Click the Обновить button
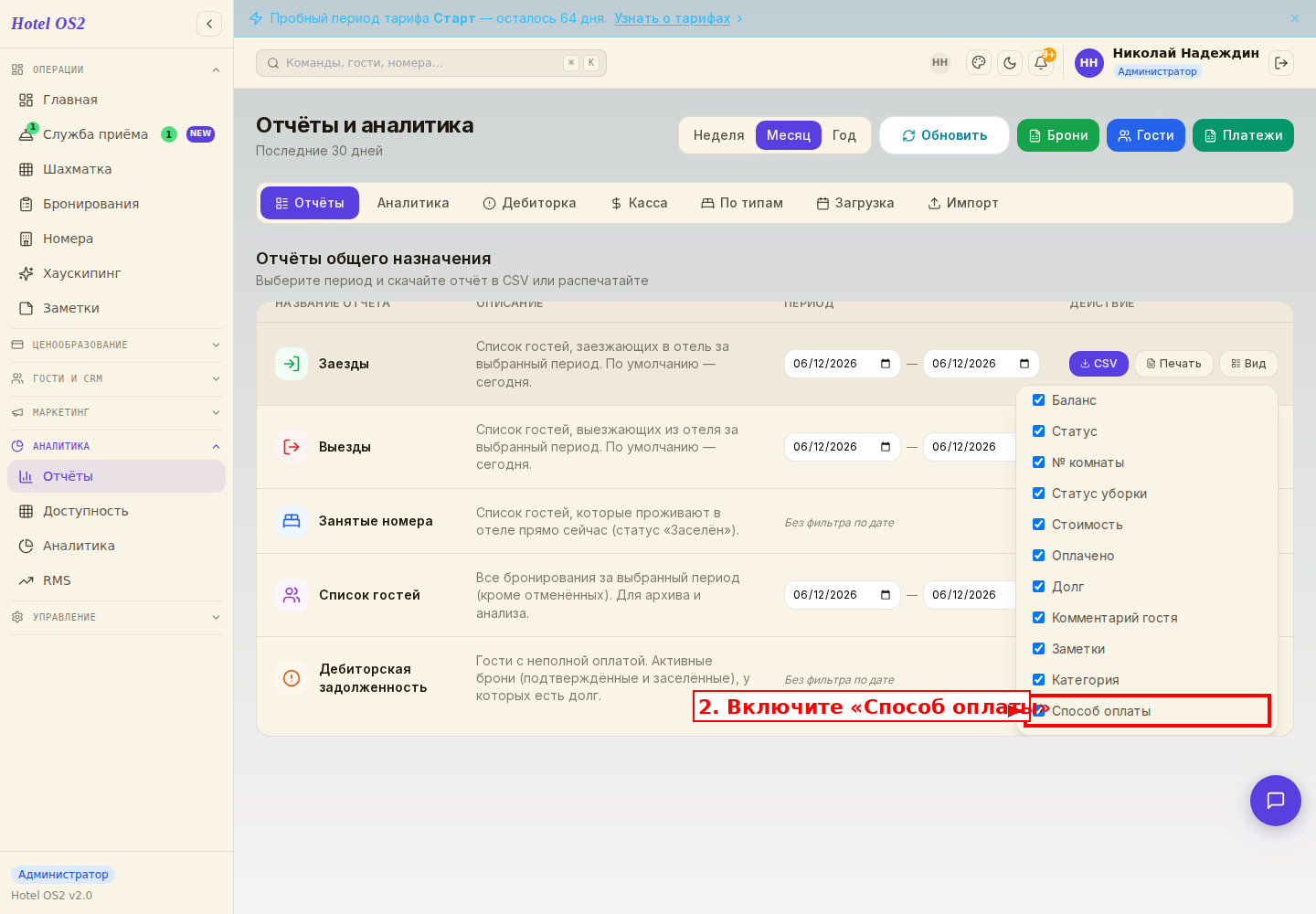 coord(945,135)
